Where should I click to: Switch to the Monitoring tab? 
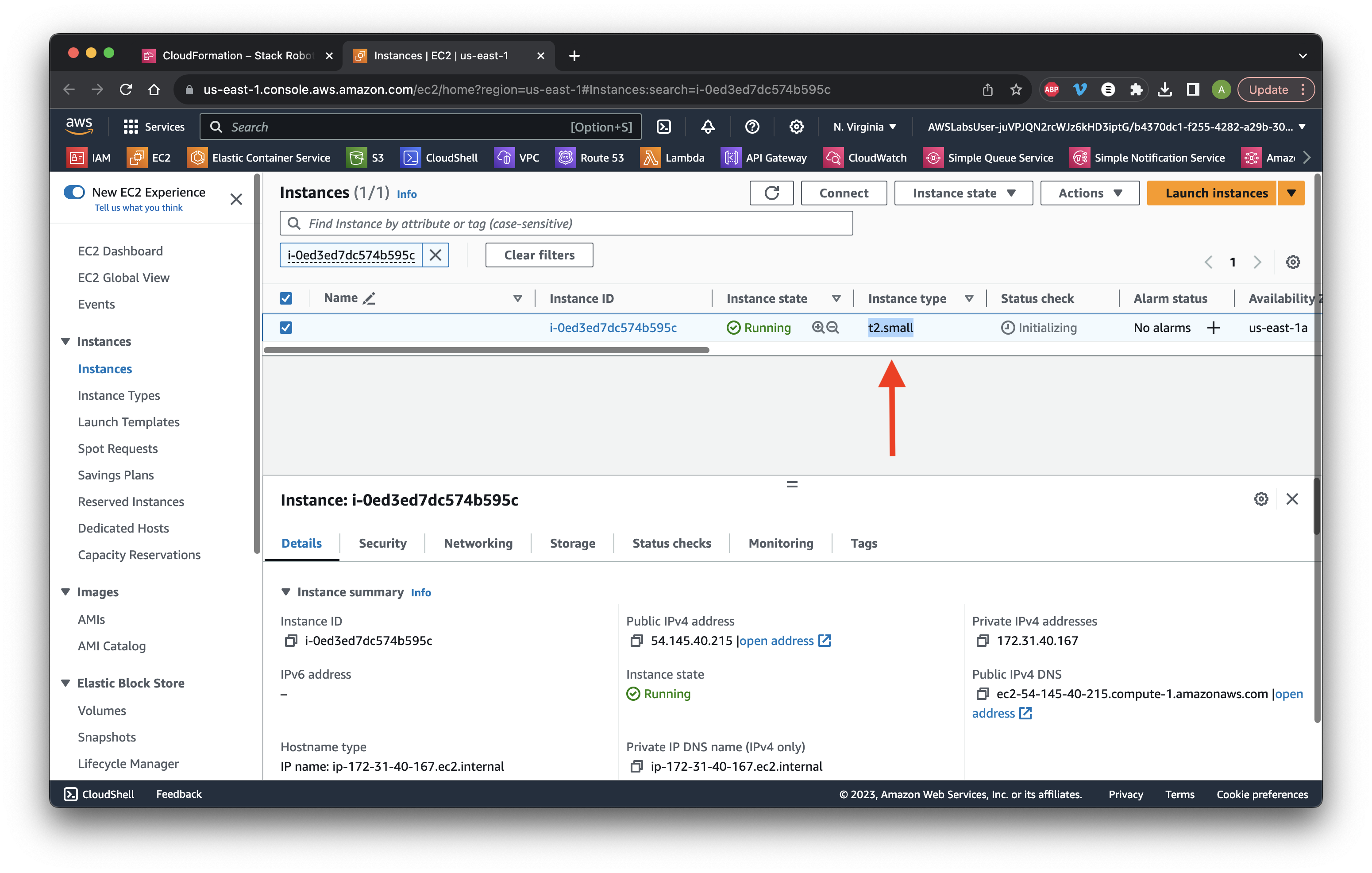tap(781, 543)
